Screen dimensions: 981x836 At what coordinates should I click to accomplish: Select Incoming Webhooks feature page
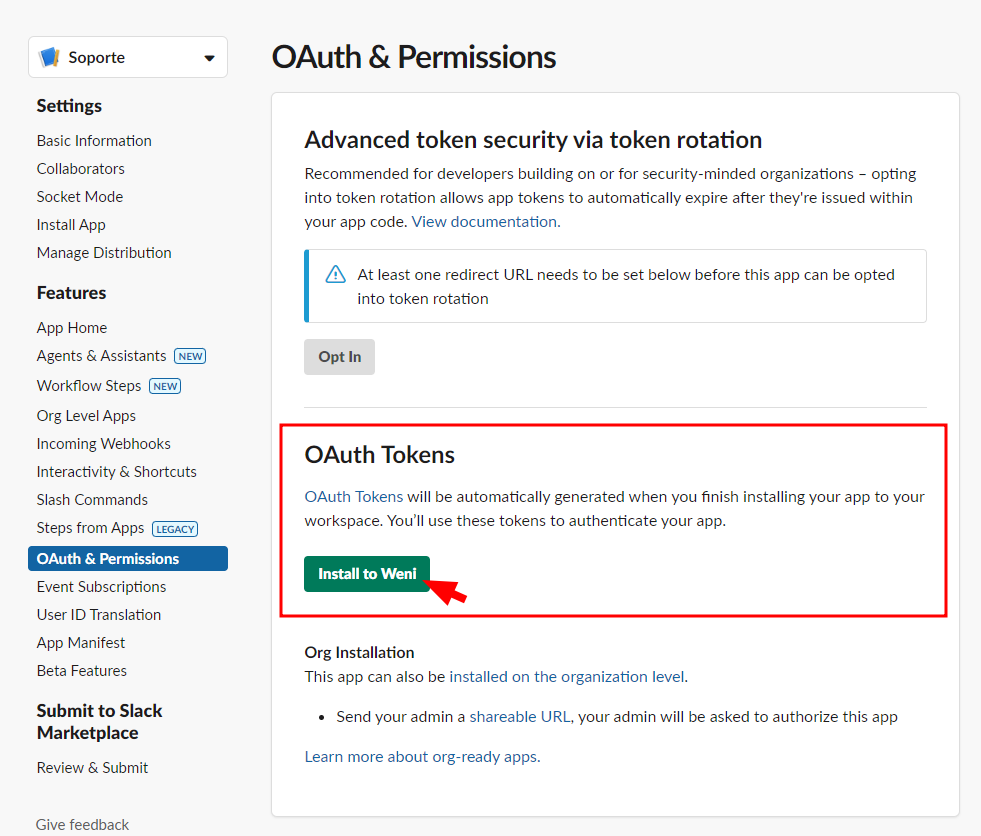pos(104,444)
